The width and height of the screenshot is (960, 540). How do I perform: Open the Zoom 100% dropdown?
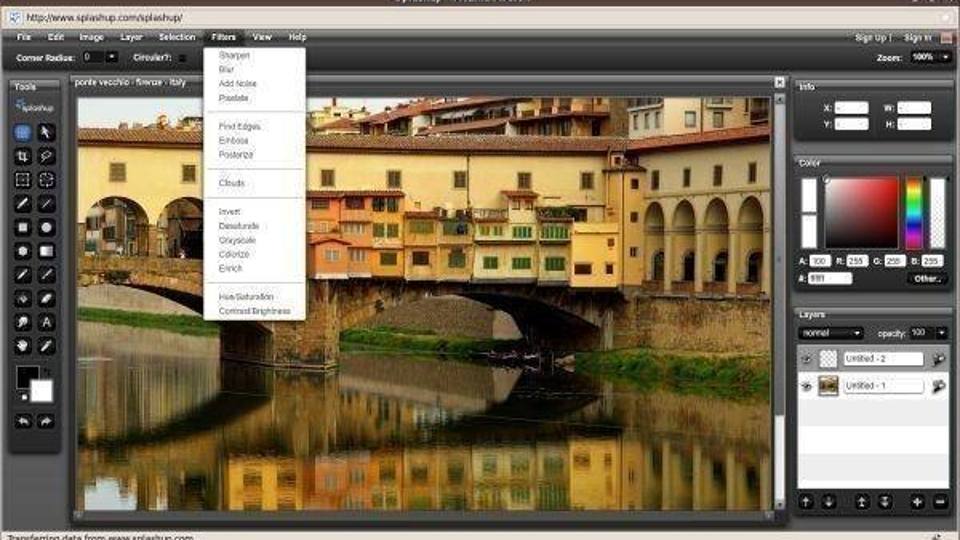[x=945, y=57]
